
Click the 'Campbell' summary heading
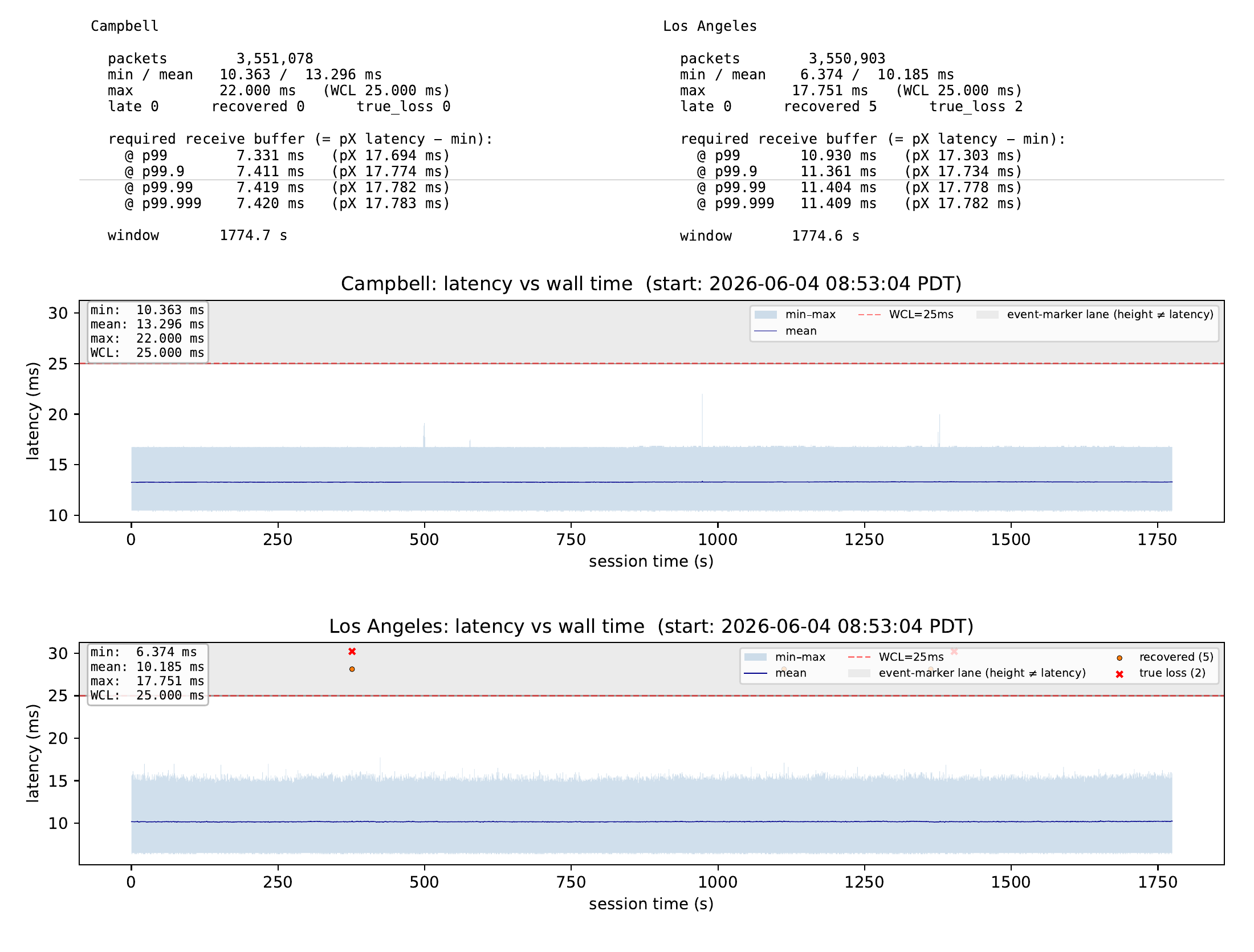125,26
